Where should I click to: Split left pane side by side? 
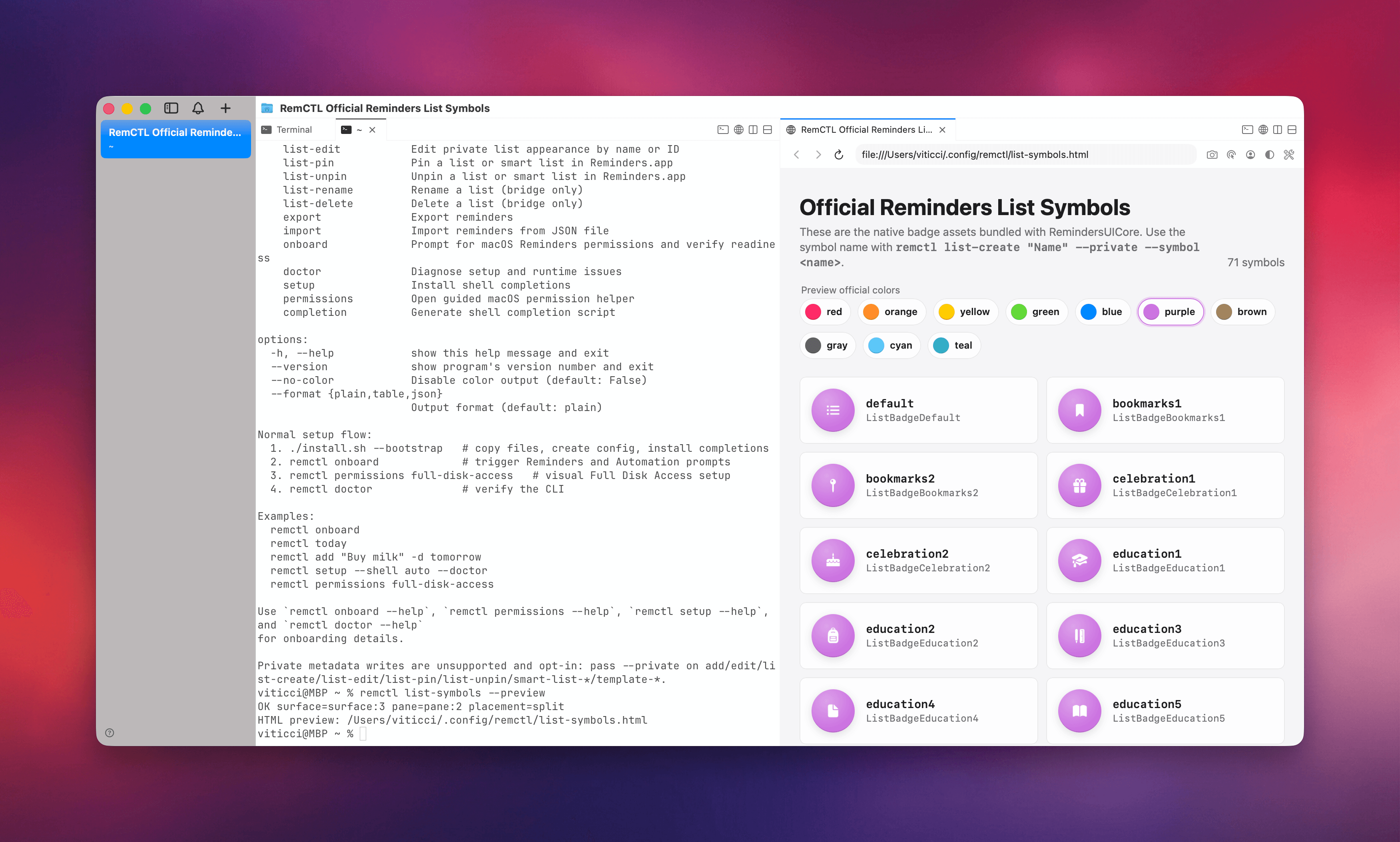(x=753, y=130)
